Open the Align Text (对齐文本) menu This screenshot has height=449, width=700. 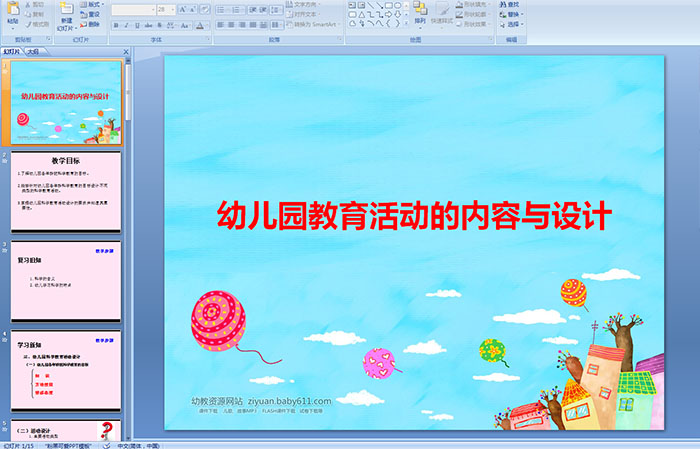[303, 14]
